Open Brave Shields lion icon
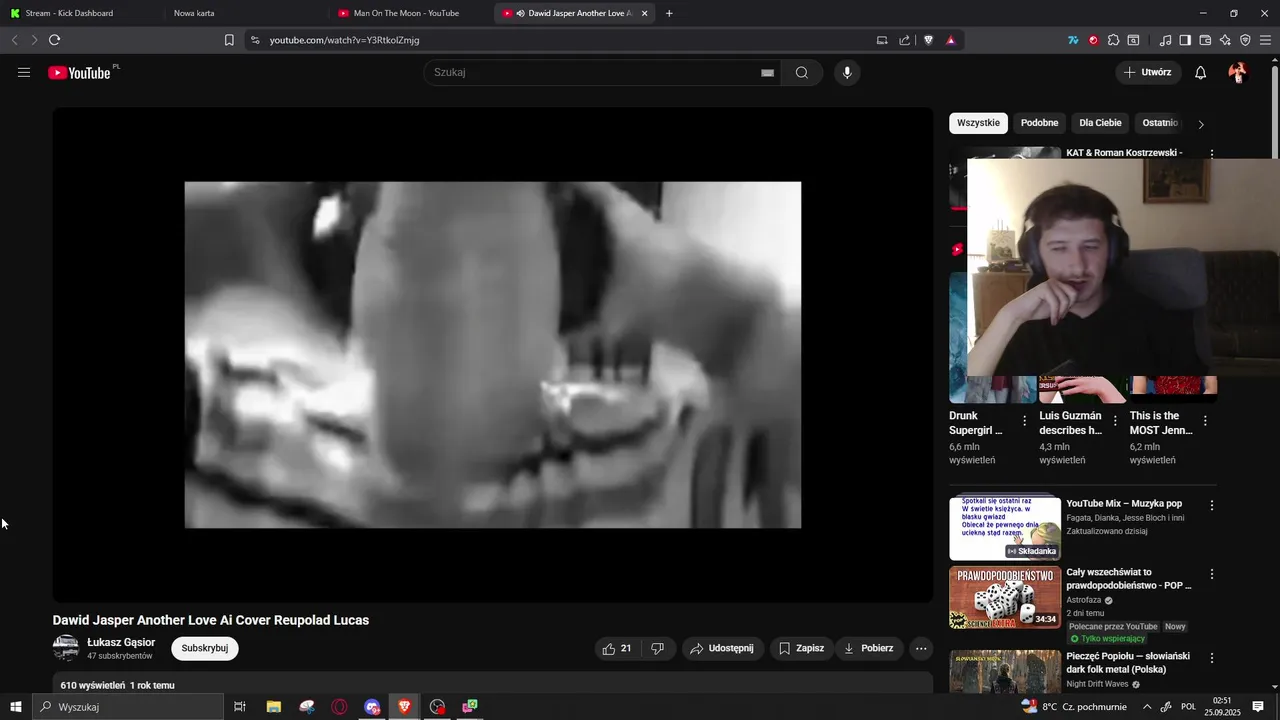This screenshot has height=720, width=1280. (x=928, y=40)
